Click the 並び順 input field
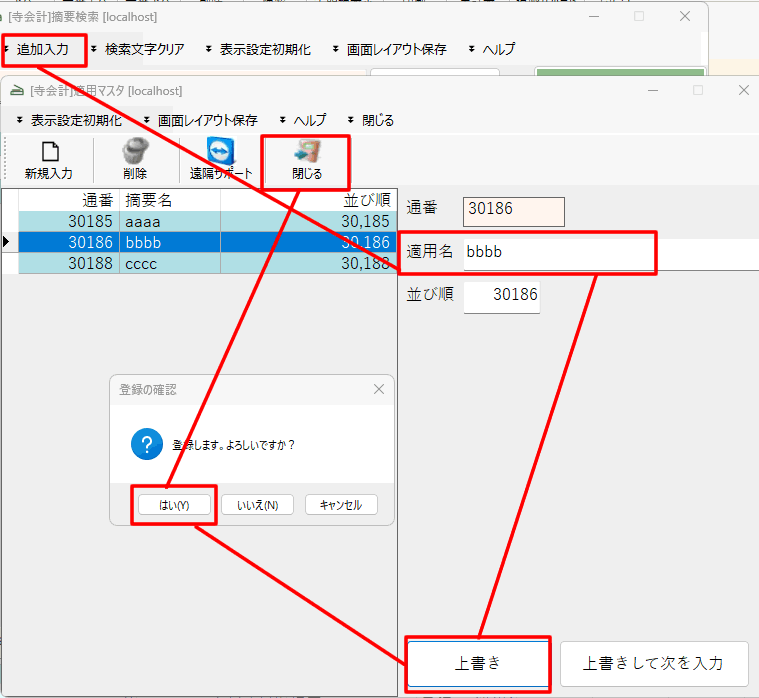 [x=502, y=295]
